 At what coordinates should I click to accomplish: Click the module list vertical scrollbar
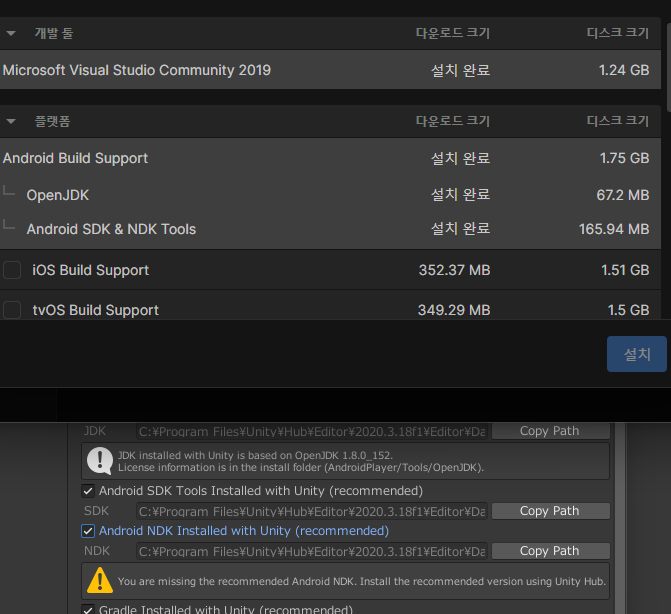tap(668, 68)
